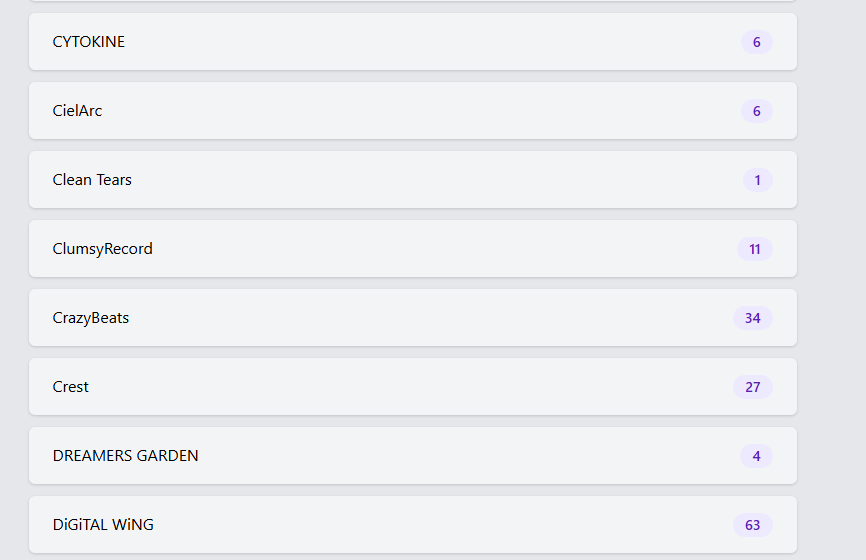
Task: Click the 4 badge on DREAMERS GARDEN
Action: tap(756, 456)
